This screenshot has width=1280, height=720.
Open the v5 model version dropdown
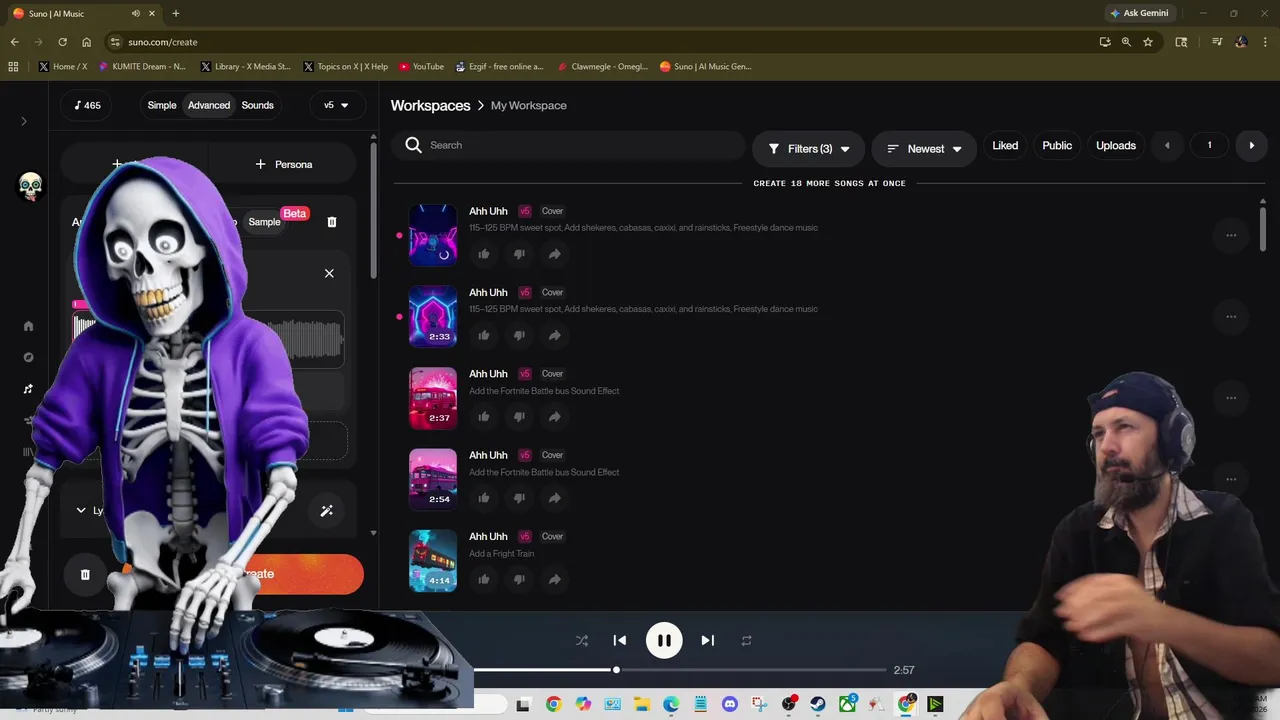pos(336,105)
